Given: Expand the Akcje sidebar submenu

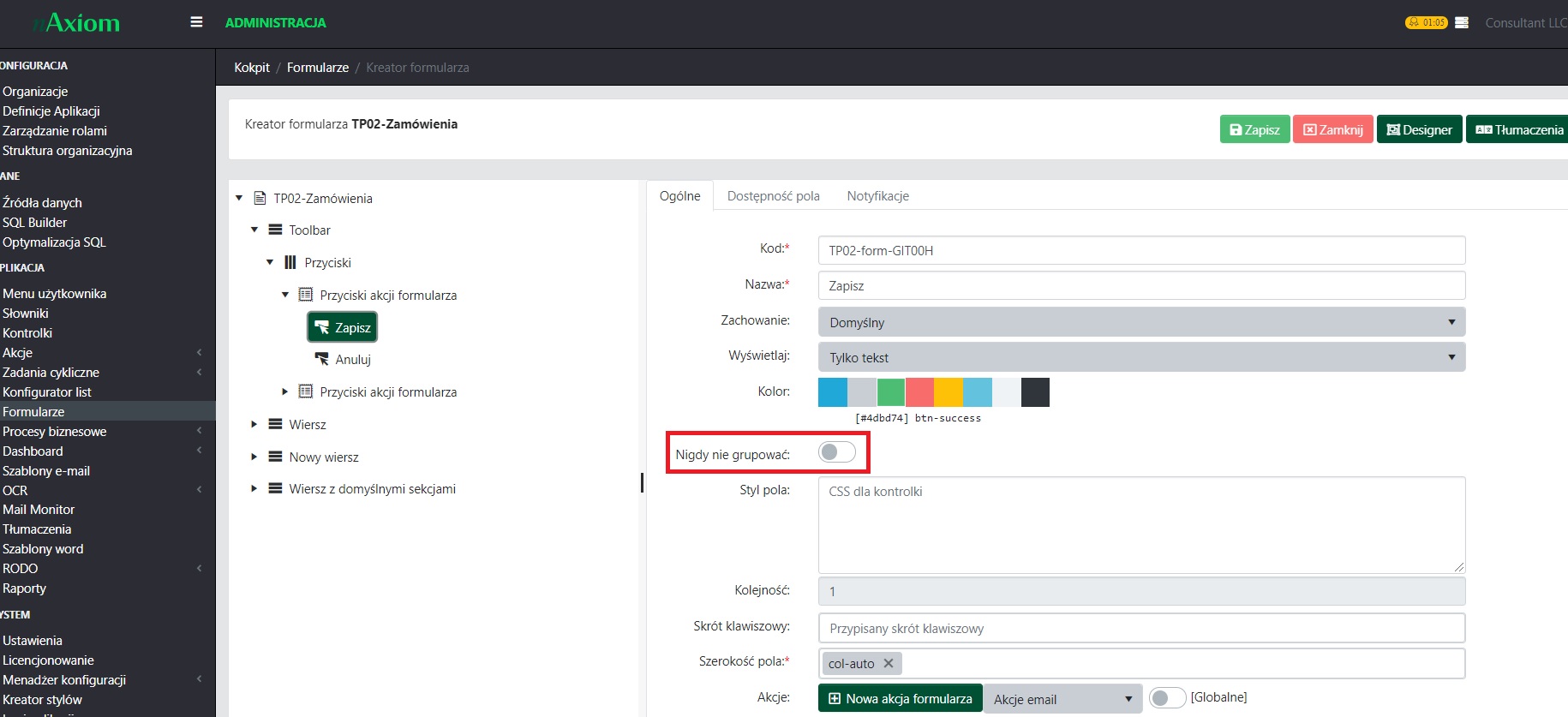Looking at the screenshot, I should coord(199,352).
